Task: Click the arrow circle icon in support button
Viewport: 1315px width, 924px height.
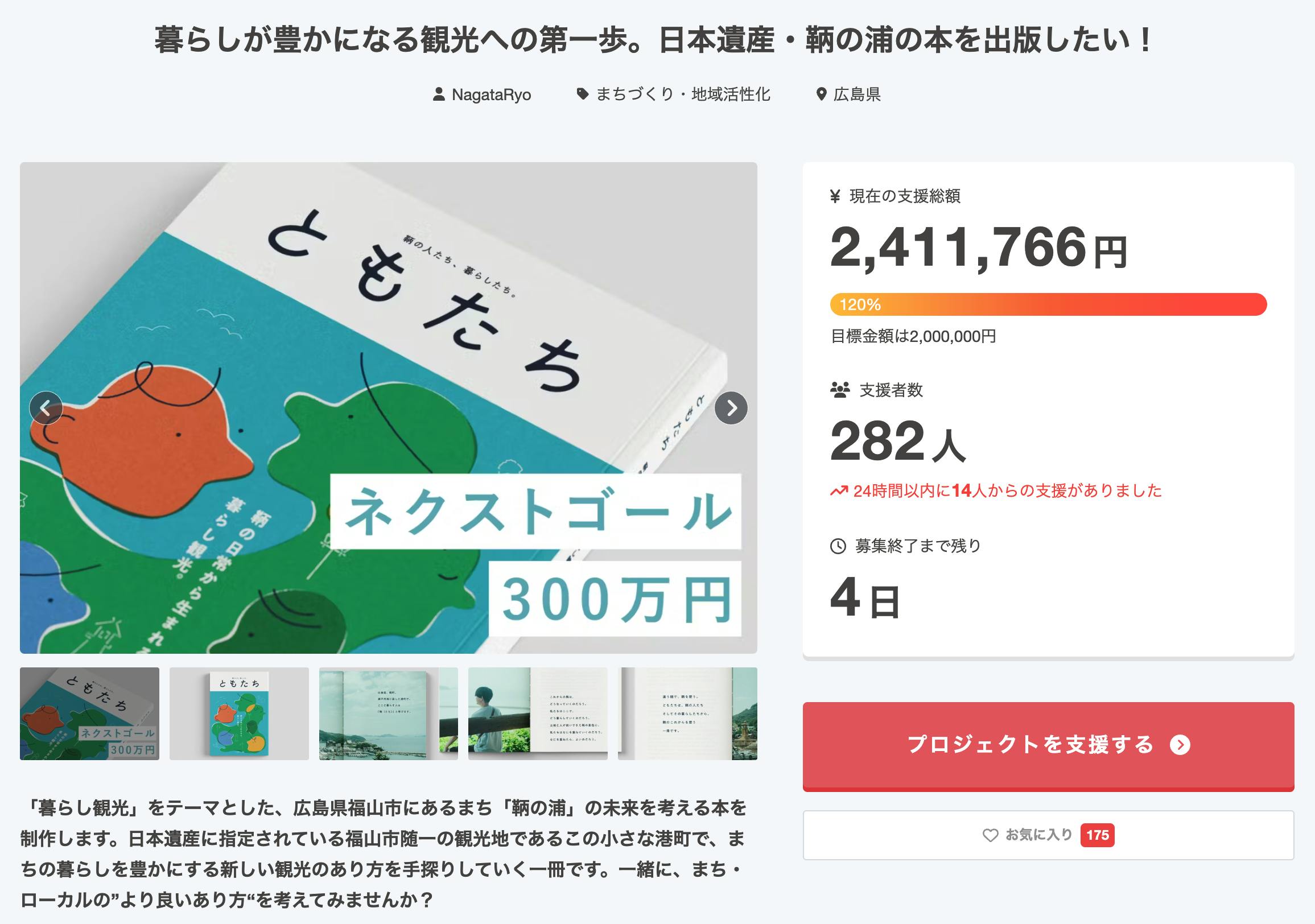Action: [1180, 745]
